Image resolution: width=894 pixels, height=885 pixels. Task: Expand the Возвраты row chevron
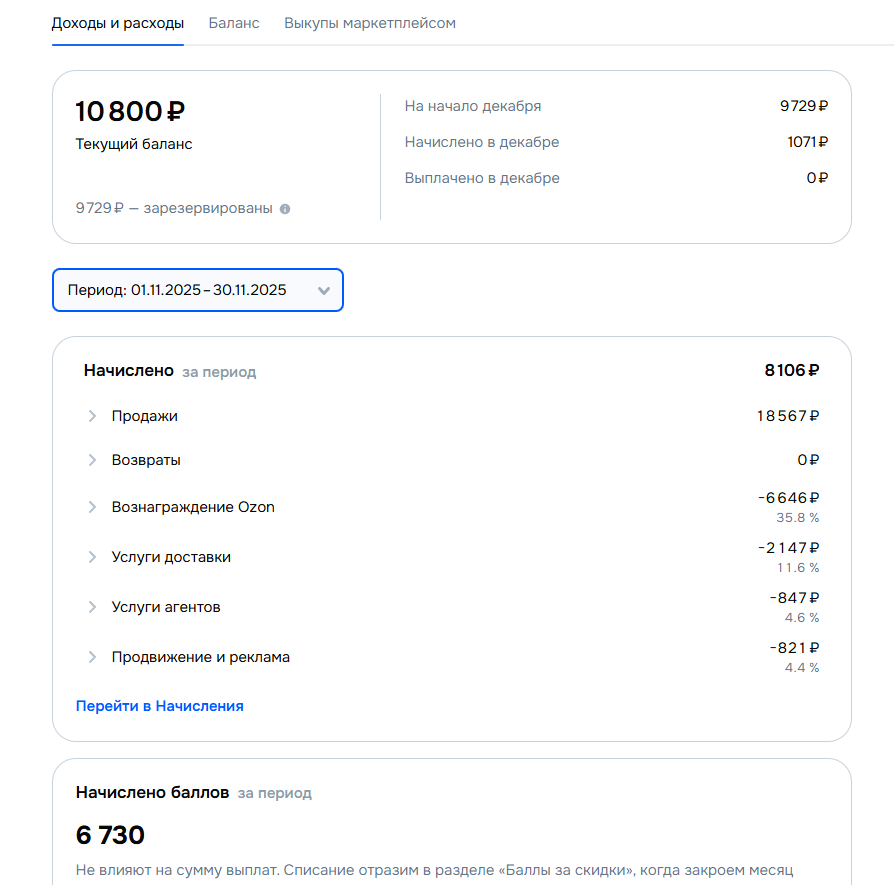92,460
